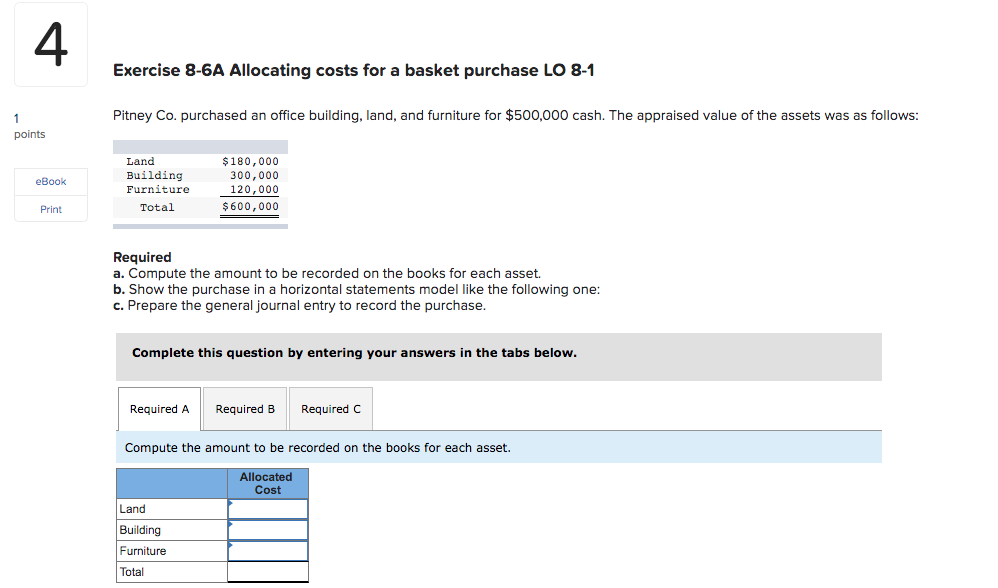Select the Required A tab
998x588 pixels.
tap(158, 408)
